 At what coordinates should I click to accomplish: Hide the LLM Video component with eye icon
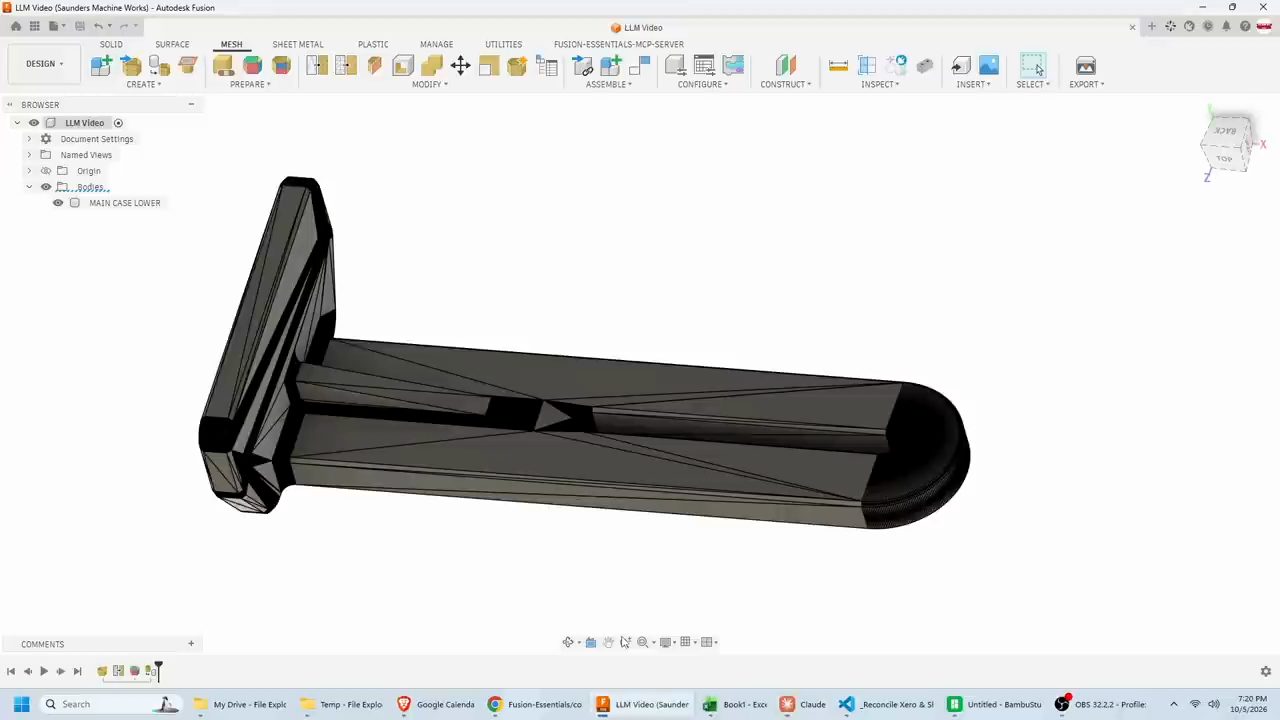(x=33, y=123)
